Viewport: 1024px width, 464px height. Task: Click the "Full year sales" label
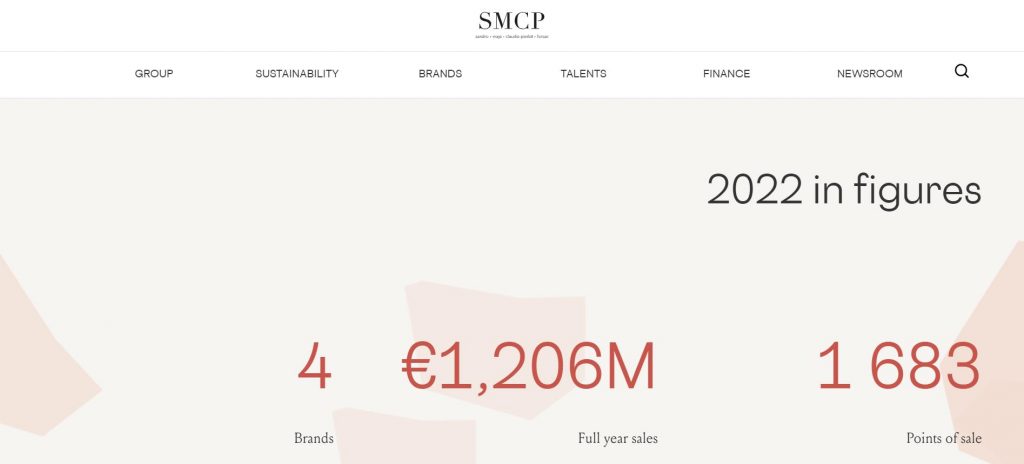tap(617, 438)
